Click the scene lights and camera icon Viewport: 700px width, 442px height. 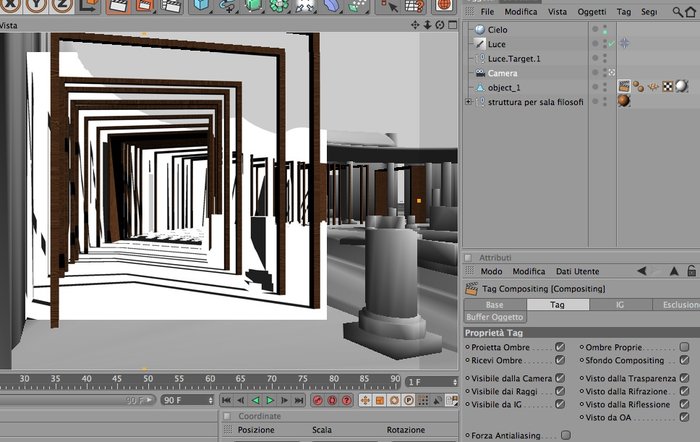(305, 5)
